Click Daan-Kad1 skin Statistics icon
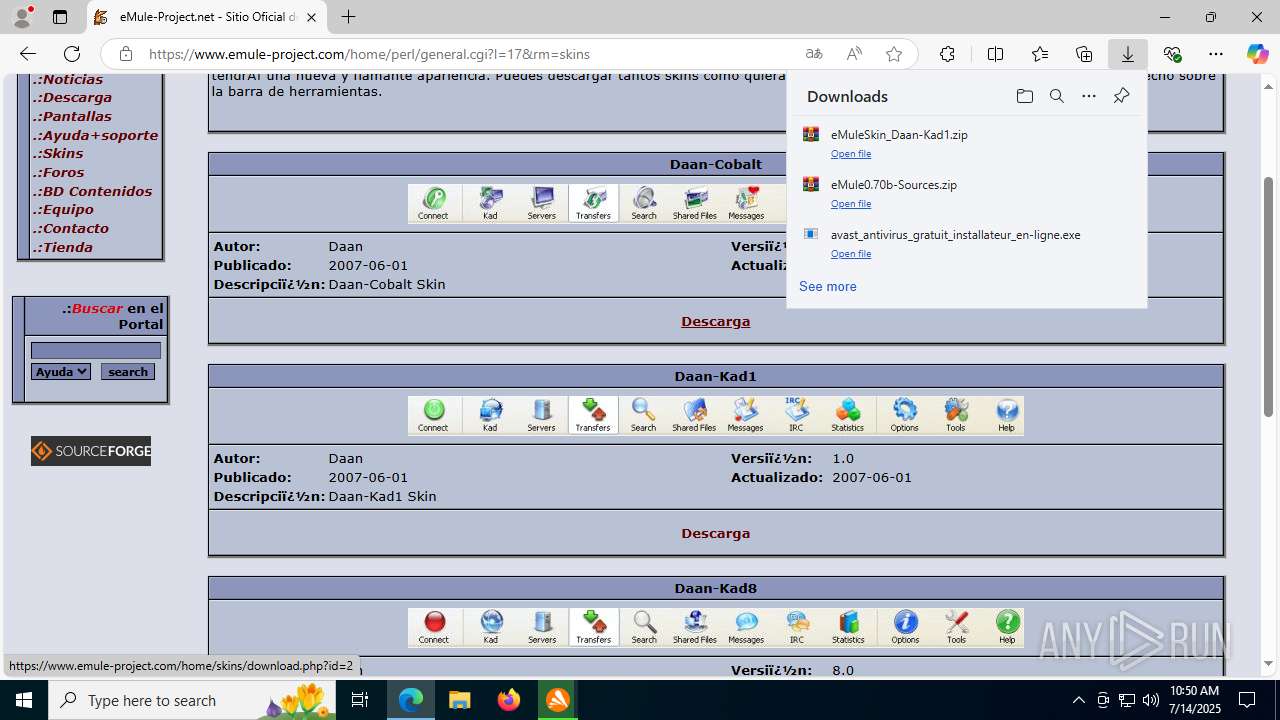1280x720 pixels. click(847, 415)
